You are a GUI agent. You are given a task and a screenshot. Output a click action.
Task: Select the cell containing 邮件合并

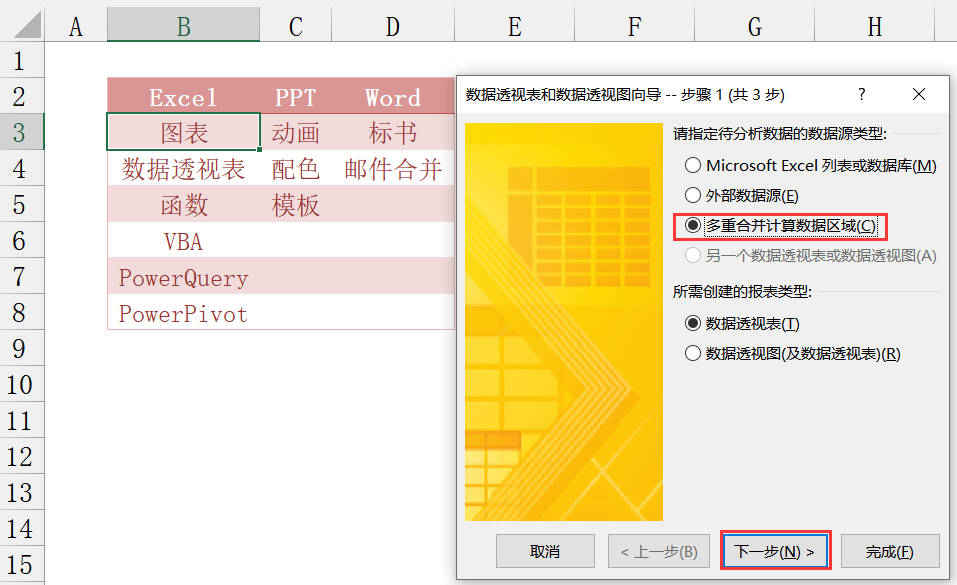click(392, 168)
